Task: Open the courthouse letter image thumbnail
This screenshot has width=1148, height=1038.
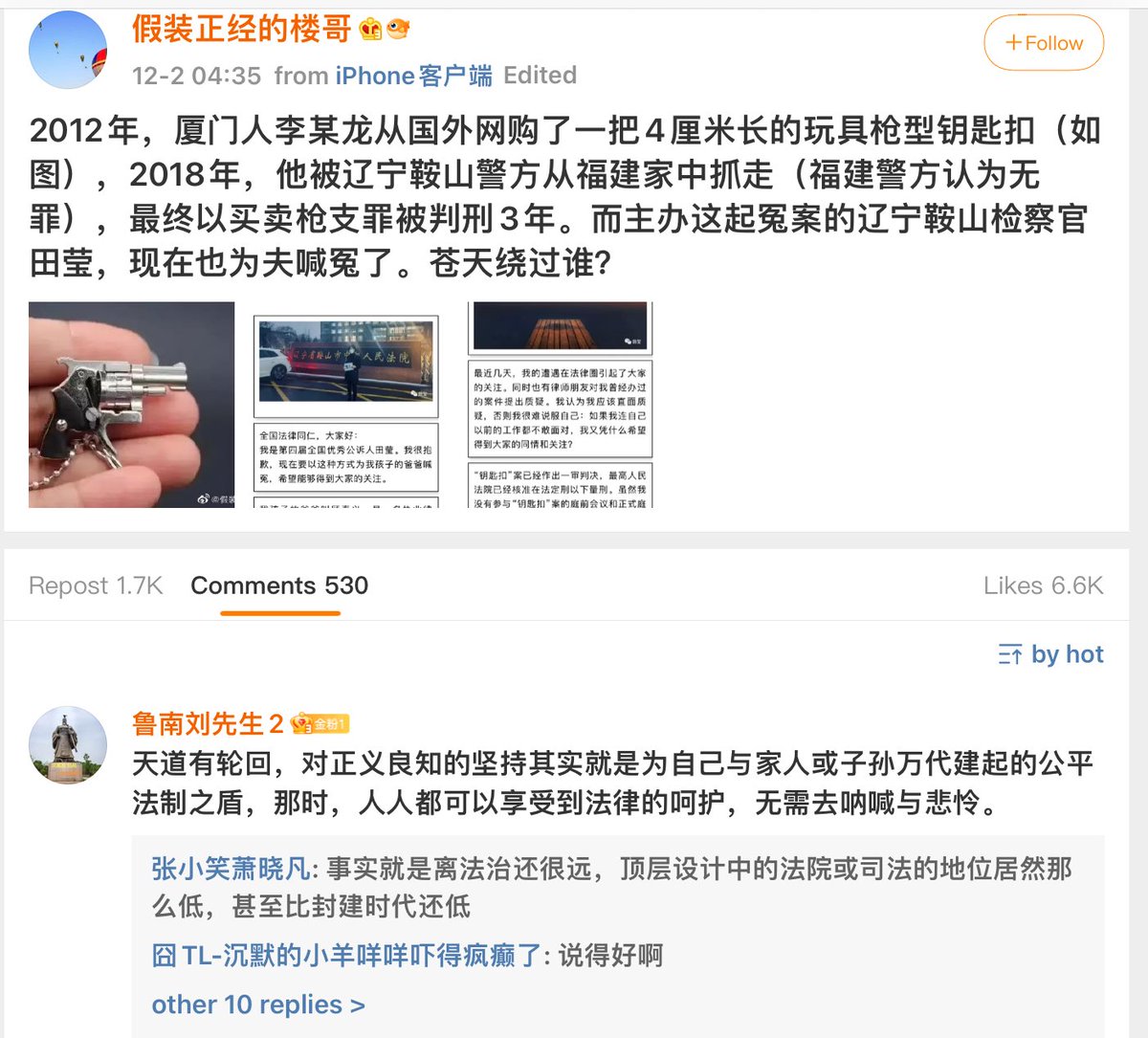Action: point(345,405)
